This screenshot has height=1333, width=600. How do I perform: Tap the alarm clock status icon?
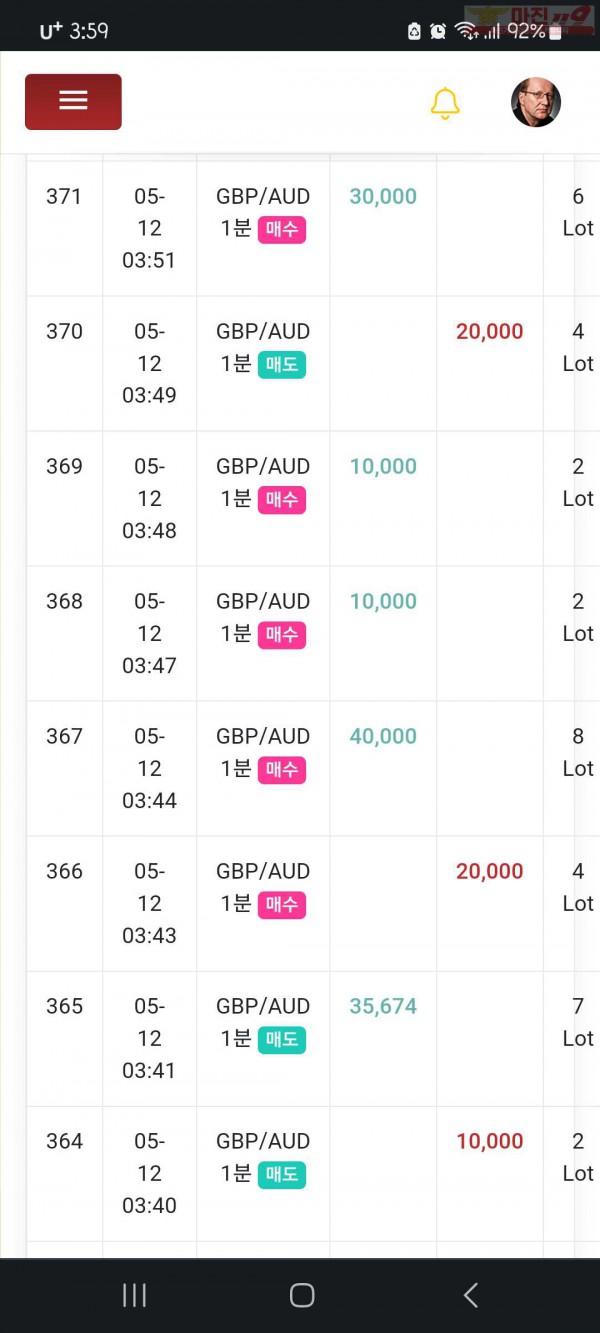tap(438, 31)
